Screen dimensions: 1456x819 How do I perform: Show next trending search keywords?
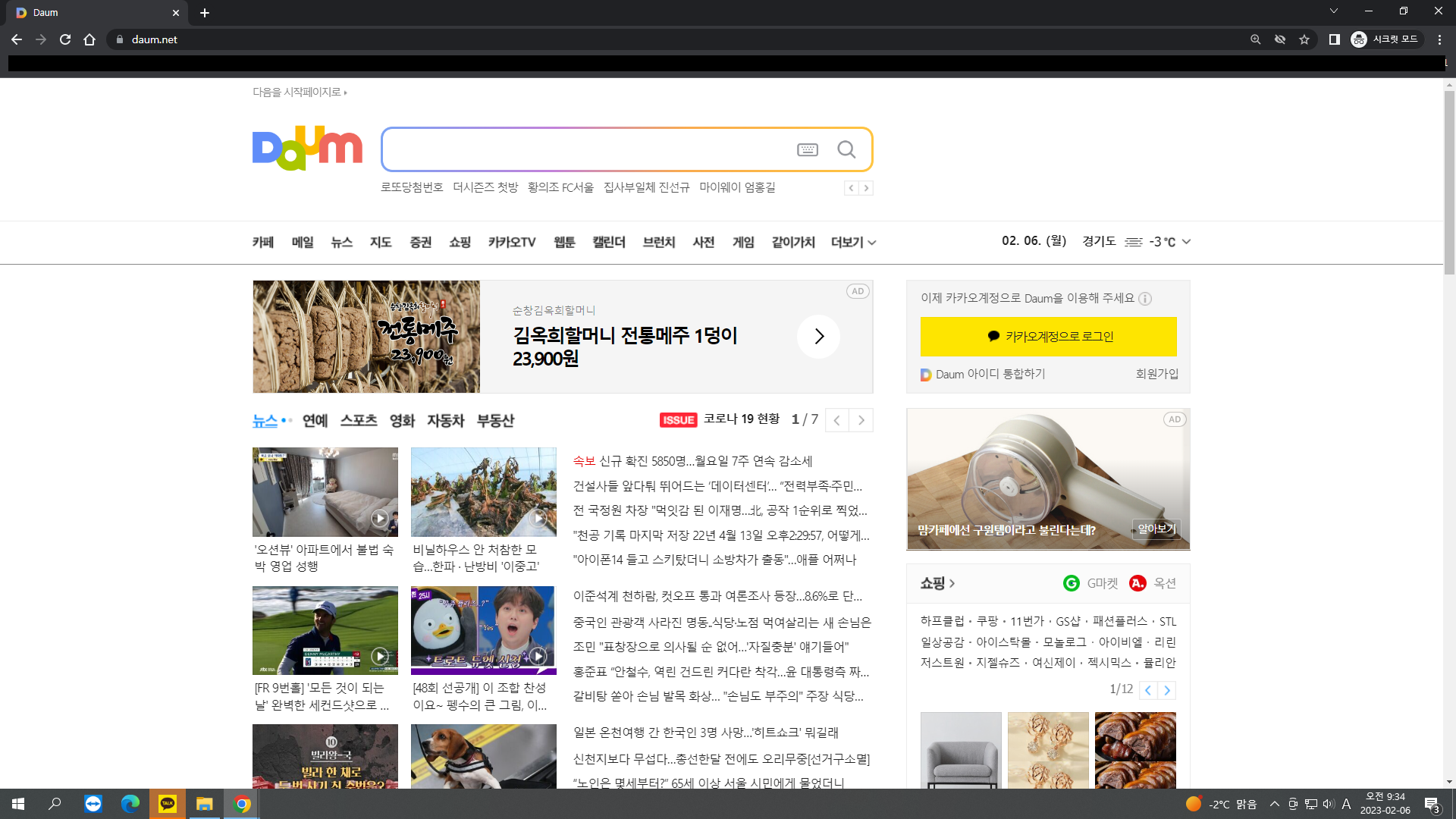click(x=866, y=188)
